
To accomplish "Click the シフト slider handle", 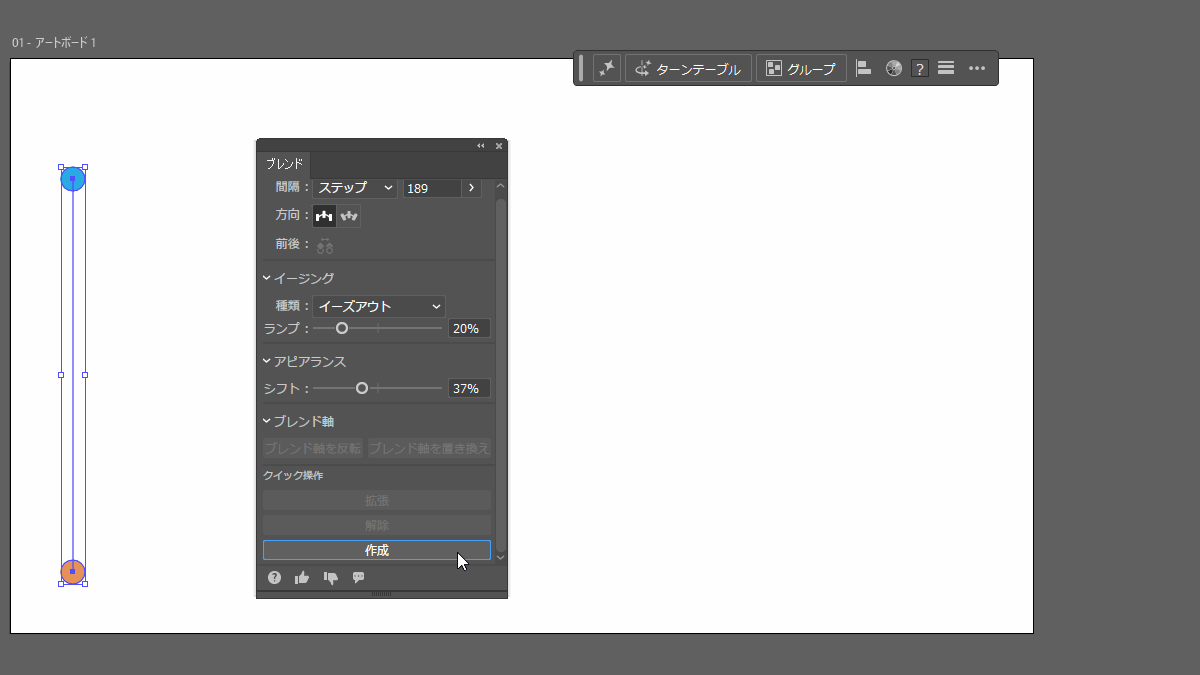I will point(362,388).
